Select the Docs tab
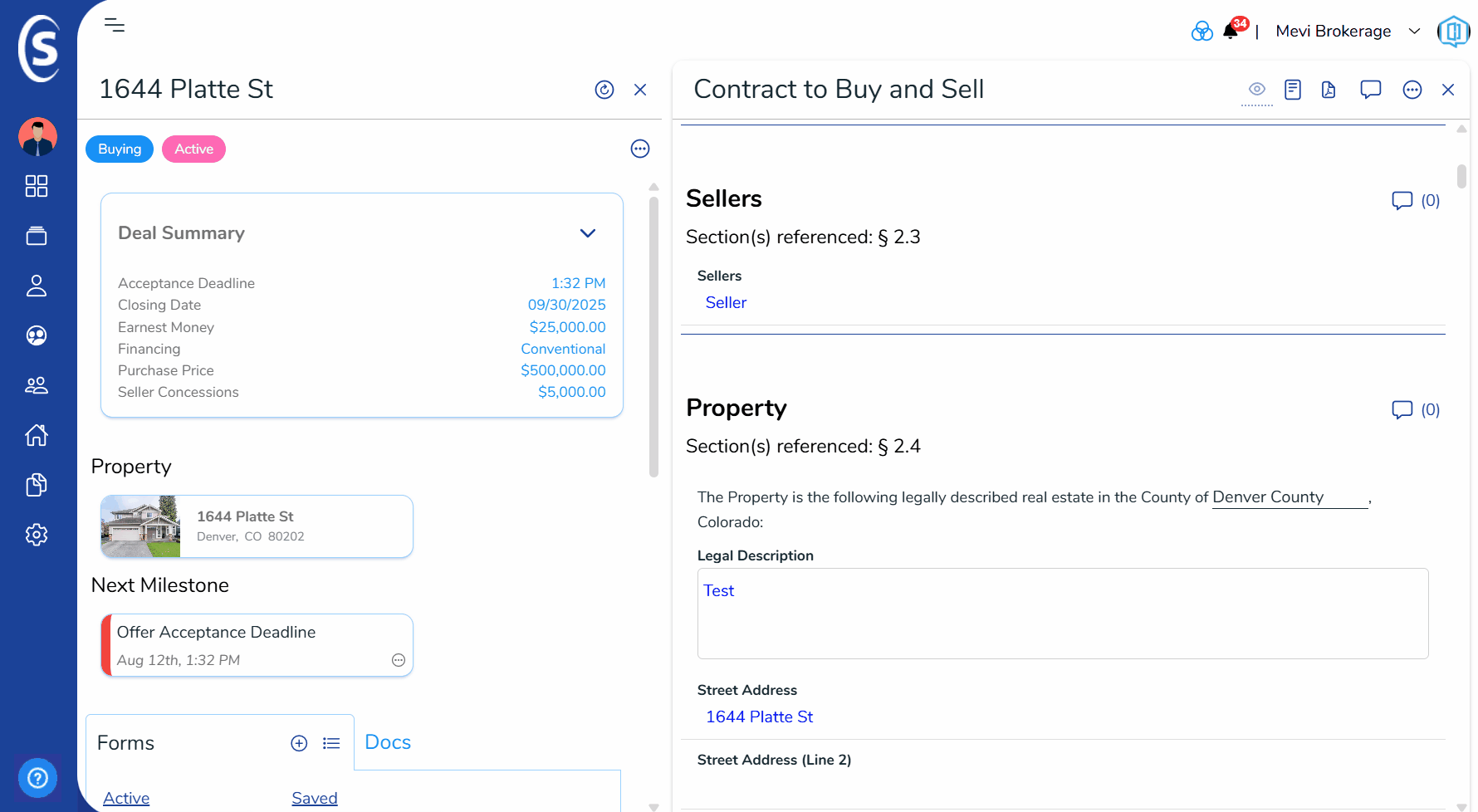1478x812 pixels. (x=388, y=742)
